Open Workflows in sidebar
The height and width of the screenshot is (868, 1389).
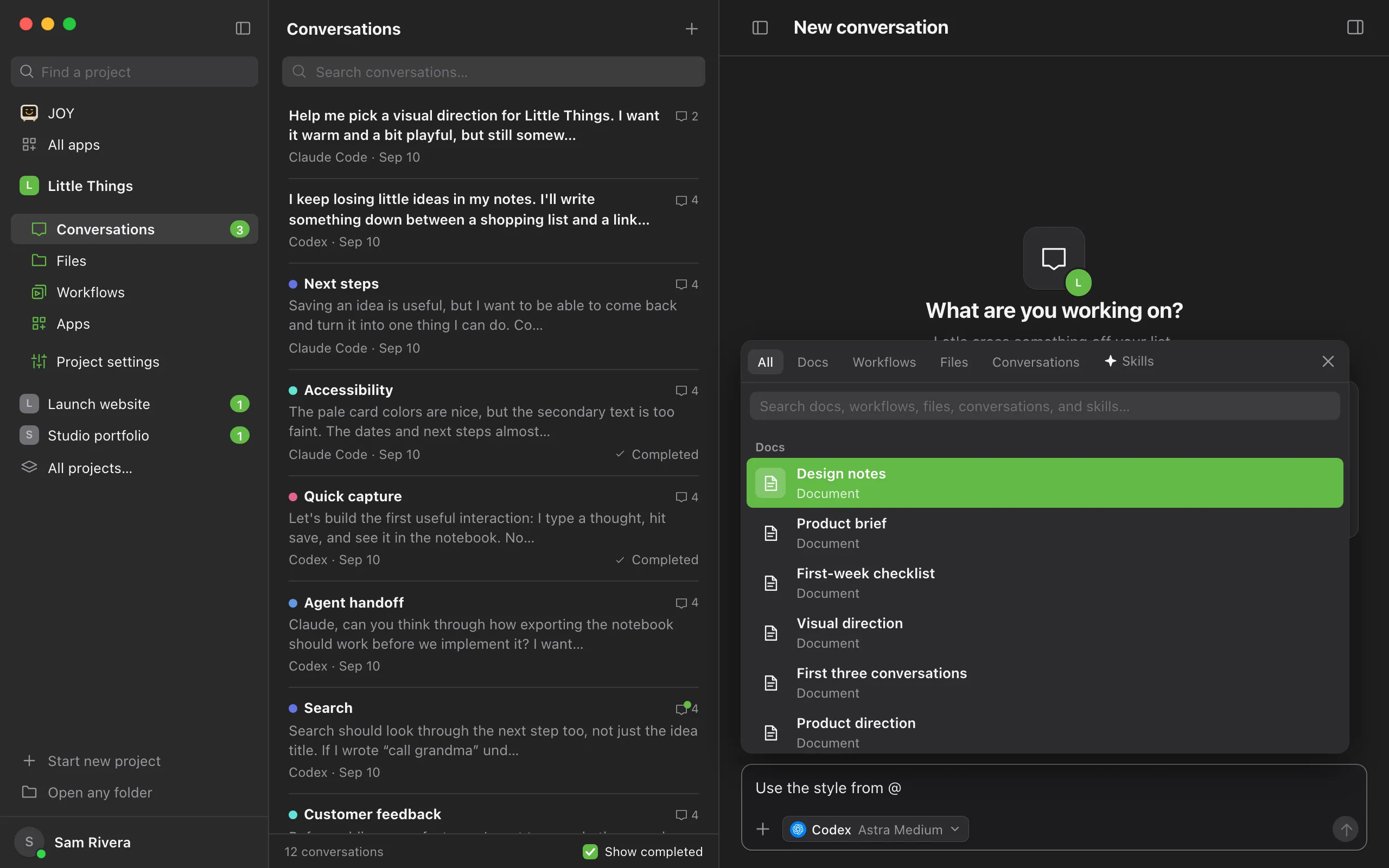coord(135,292)
